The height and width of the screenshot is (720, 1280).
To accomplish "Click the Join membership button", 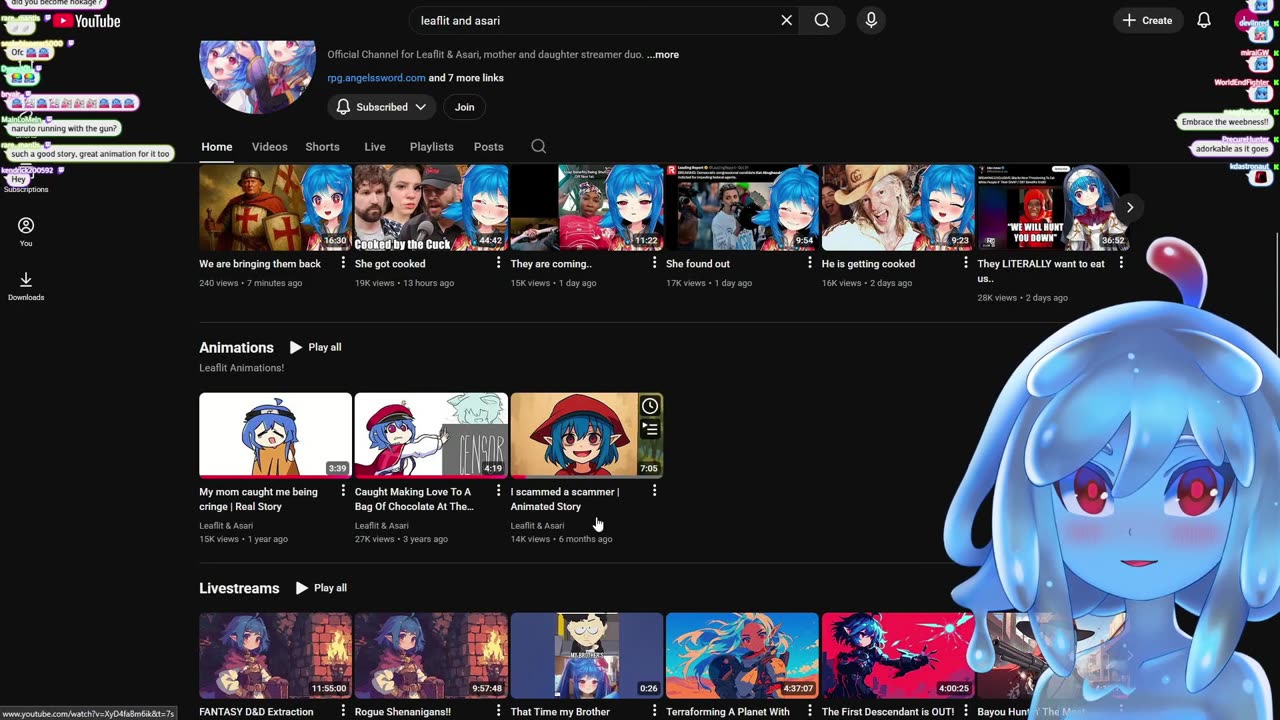I will 464,107.
